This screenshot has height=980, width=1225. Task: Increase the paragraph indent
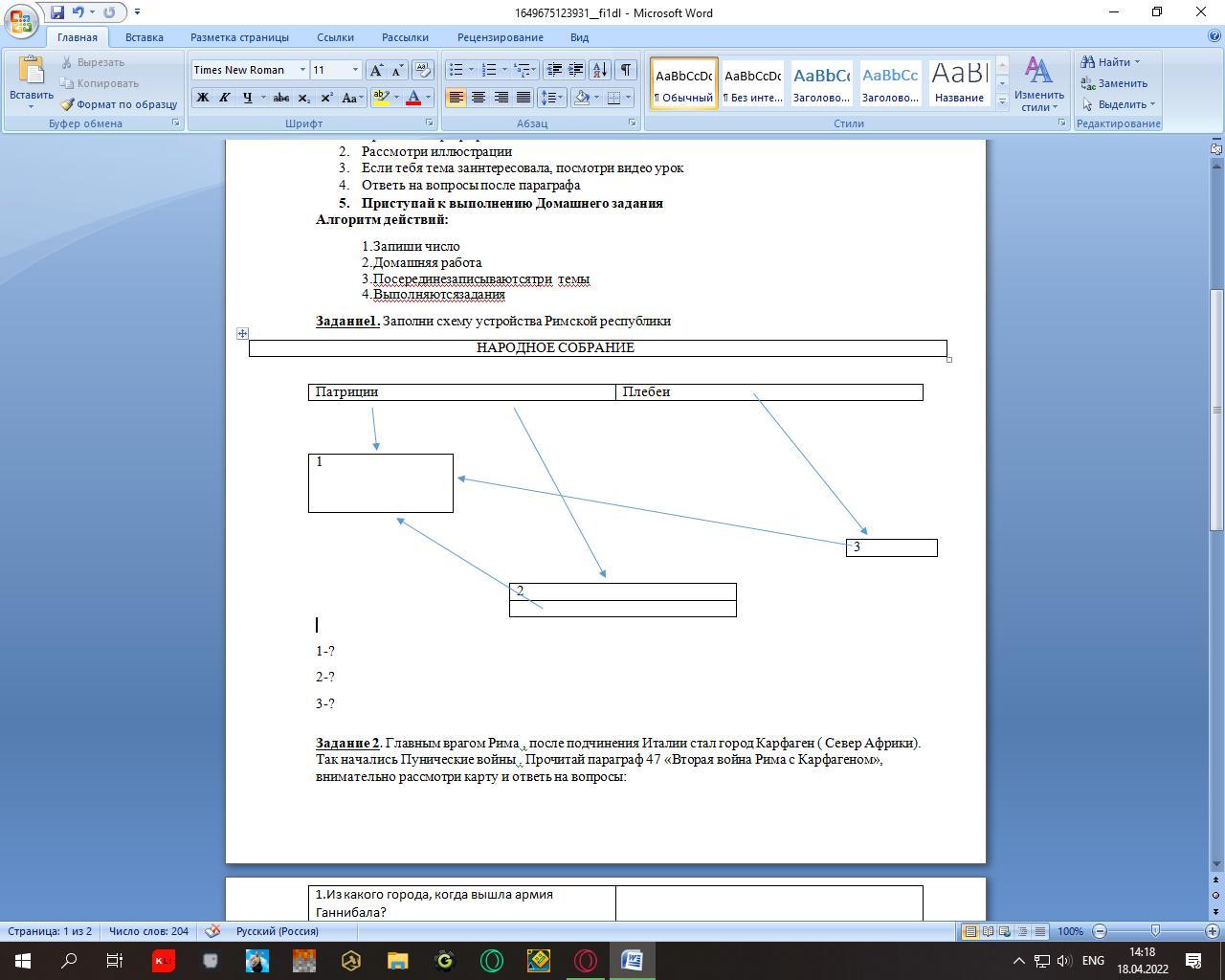[x=575, y=70]
